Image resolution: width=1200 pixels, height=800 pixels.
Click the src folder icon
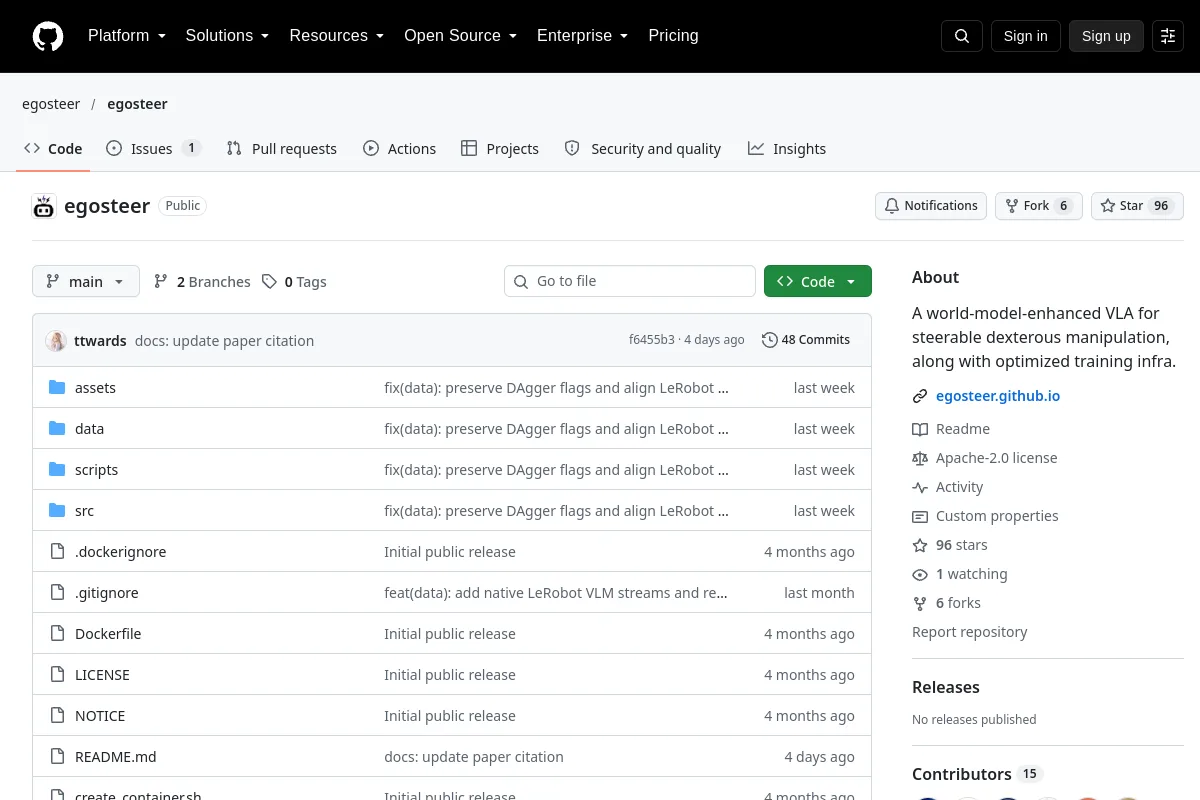57,511
